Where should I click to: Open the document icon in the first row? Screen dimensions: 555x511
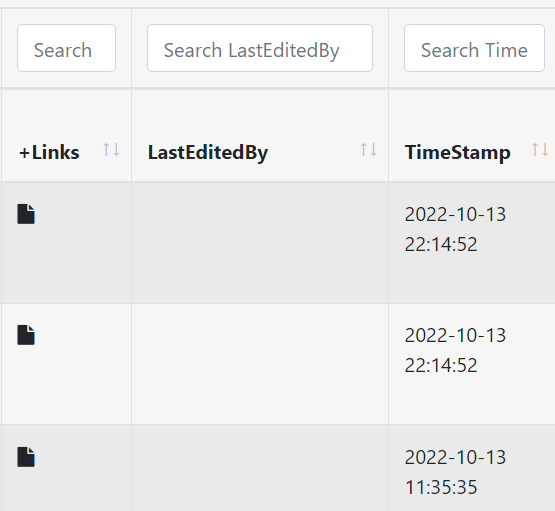click(26, 214)
